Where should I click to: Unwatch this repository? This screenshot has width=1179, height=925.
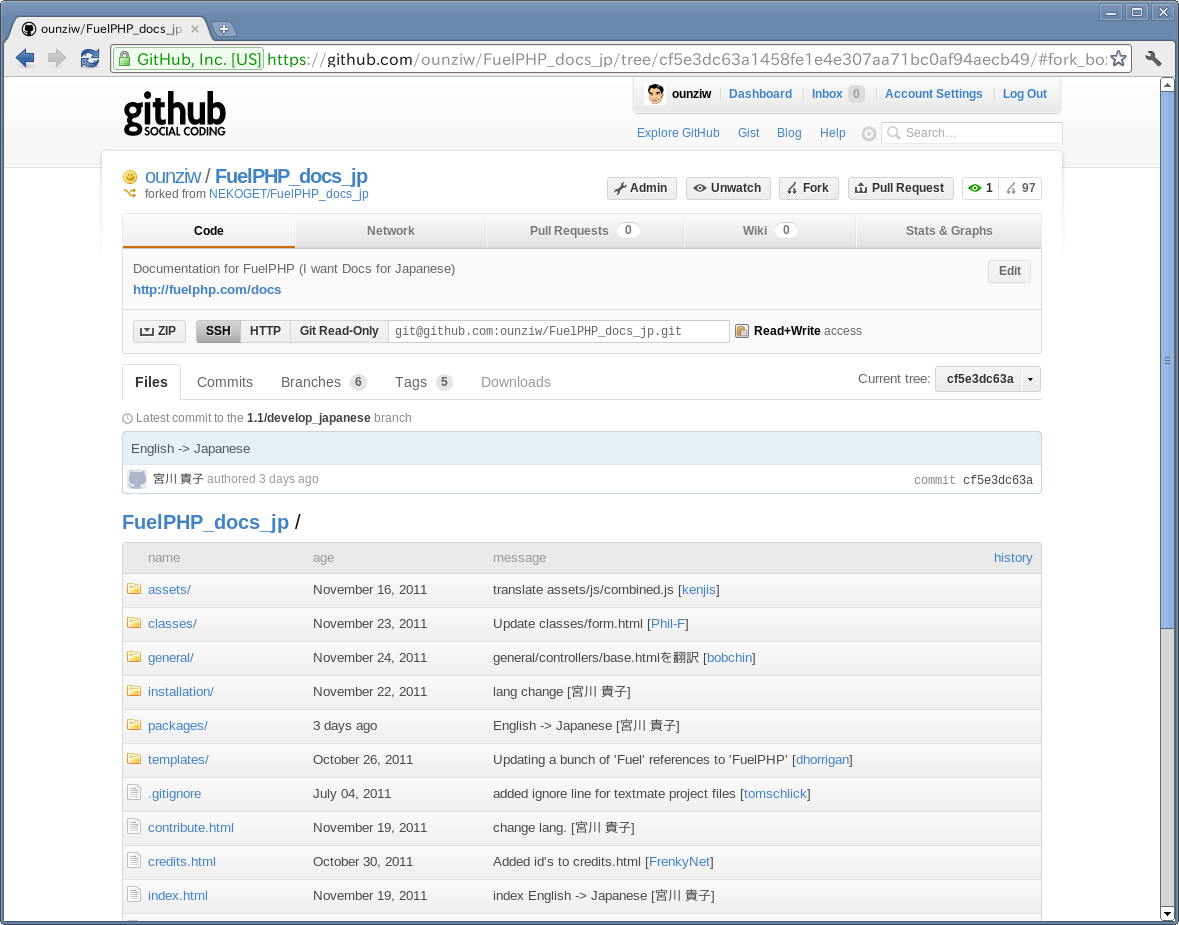728,188
